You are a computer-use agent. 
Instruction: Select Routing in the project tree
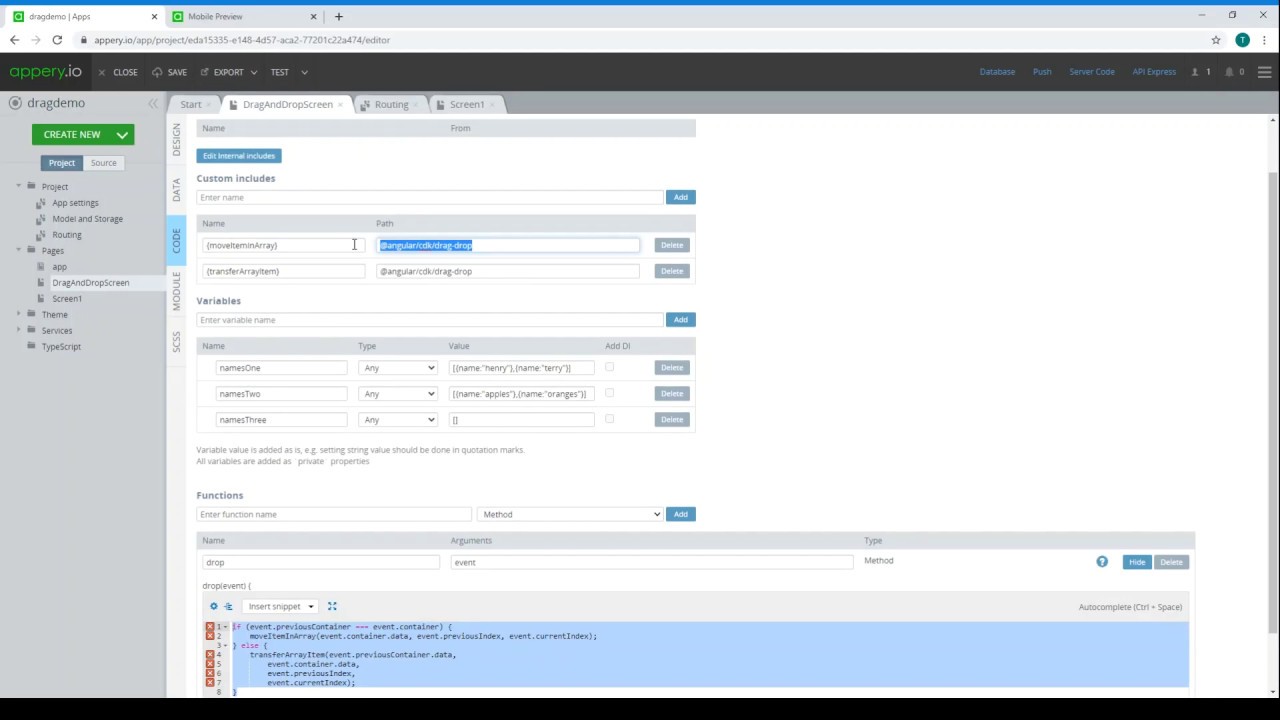click(x=67, y=234)
